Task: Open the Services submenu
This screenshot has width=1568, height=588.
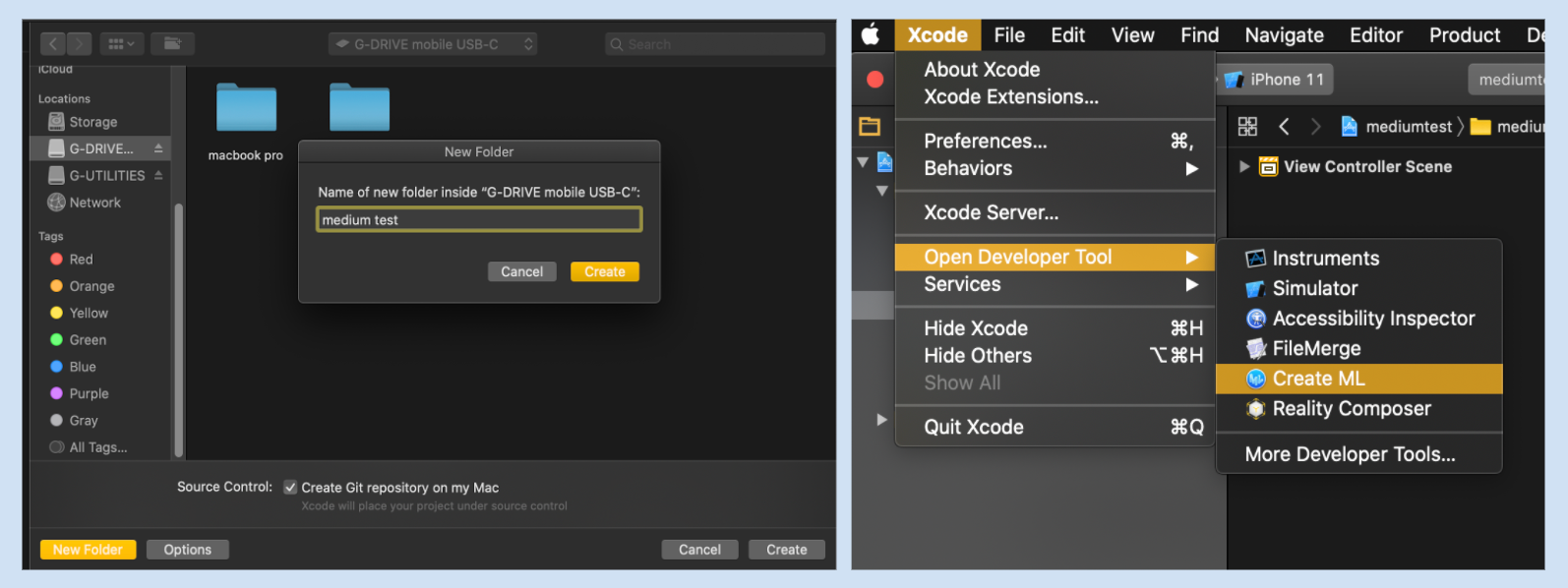Action: (x=1055, y=284)
